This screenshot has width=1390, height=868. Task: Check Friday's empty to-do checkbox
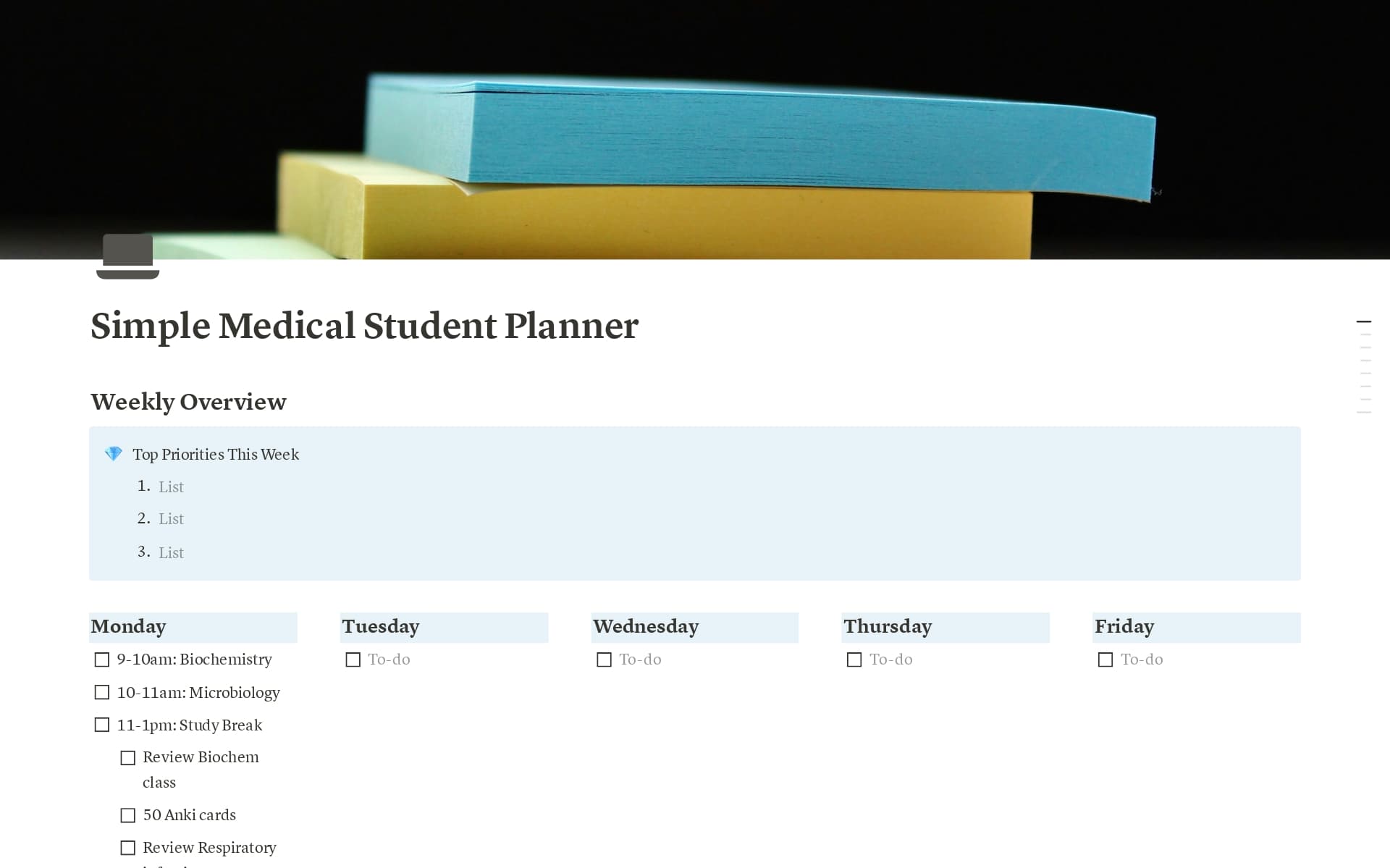click(x=1105, y=660)
